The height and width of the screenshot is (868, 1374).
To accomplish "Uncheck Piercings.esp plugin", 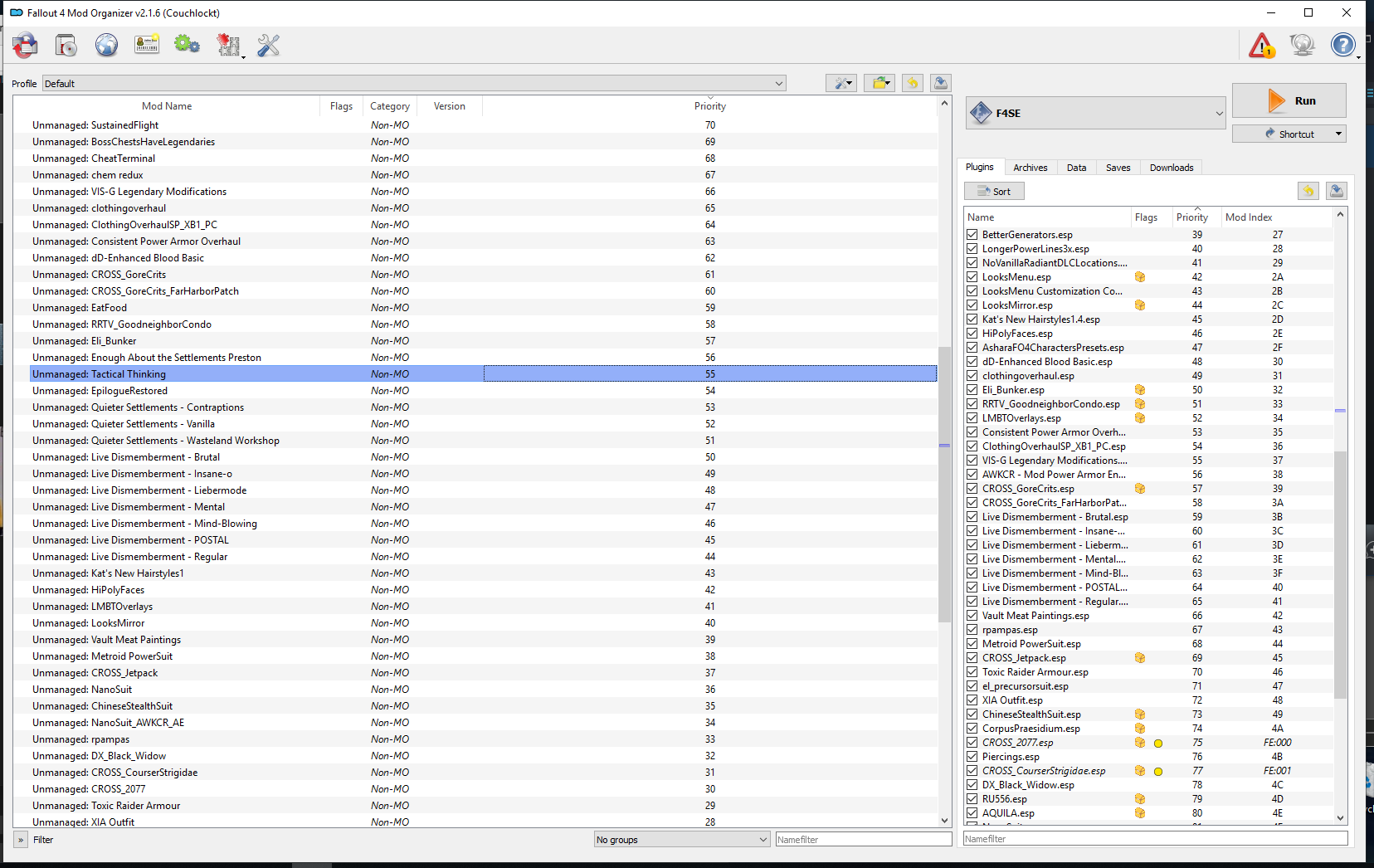I will tap(972, 757).
